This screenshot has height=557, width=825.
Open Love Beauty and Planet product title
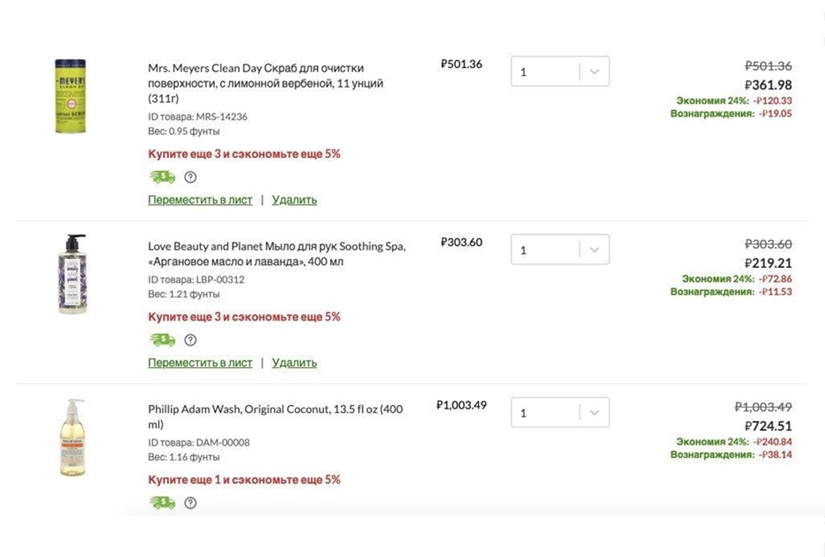click(x=276, y=253)
